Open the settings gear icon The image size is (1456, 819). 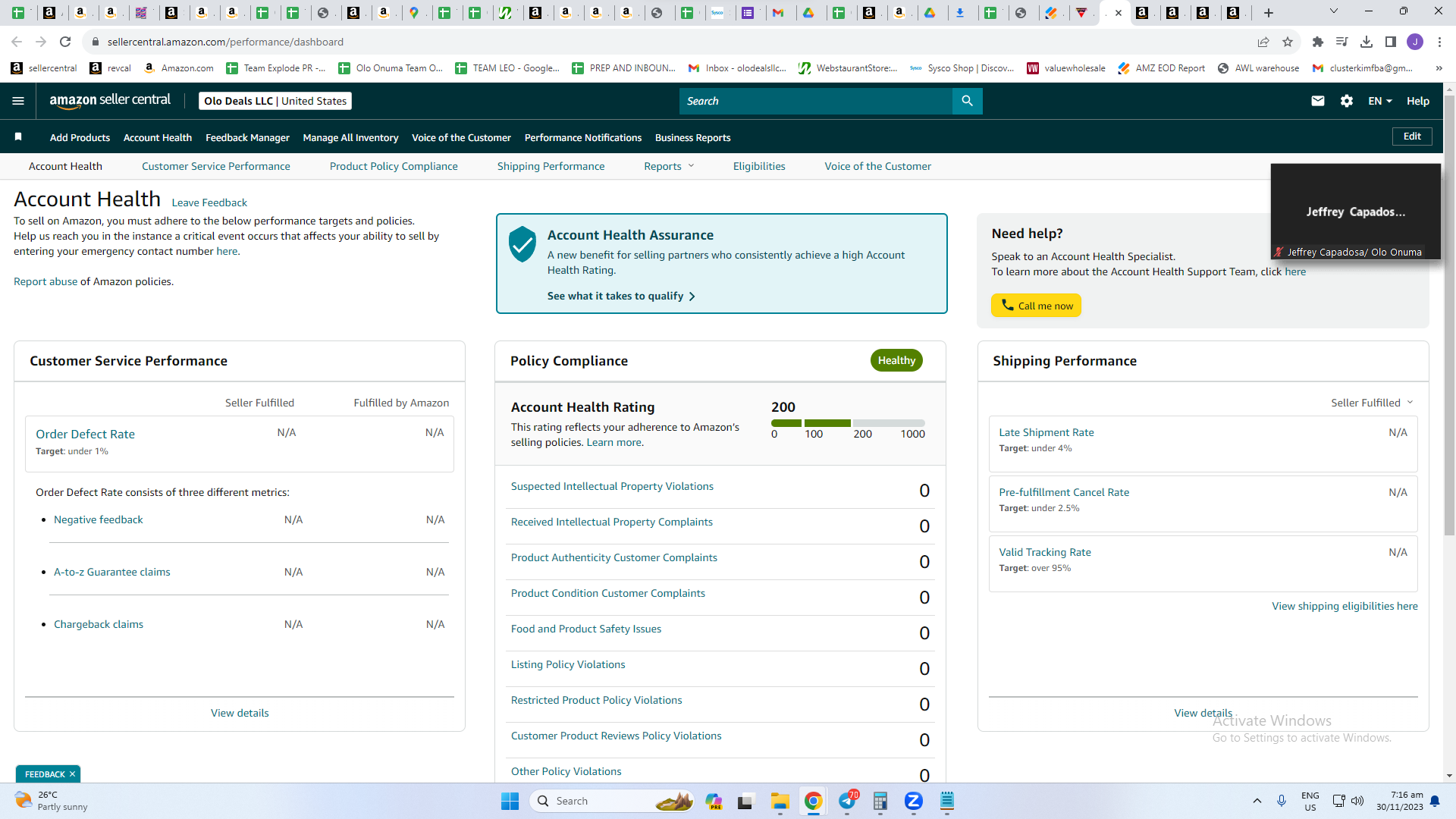1347,101
